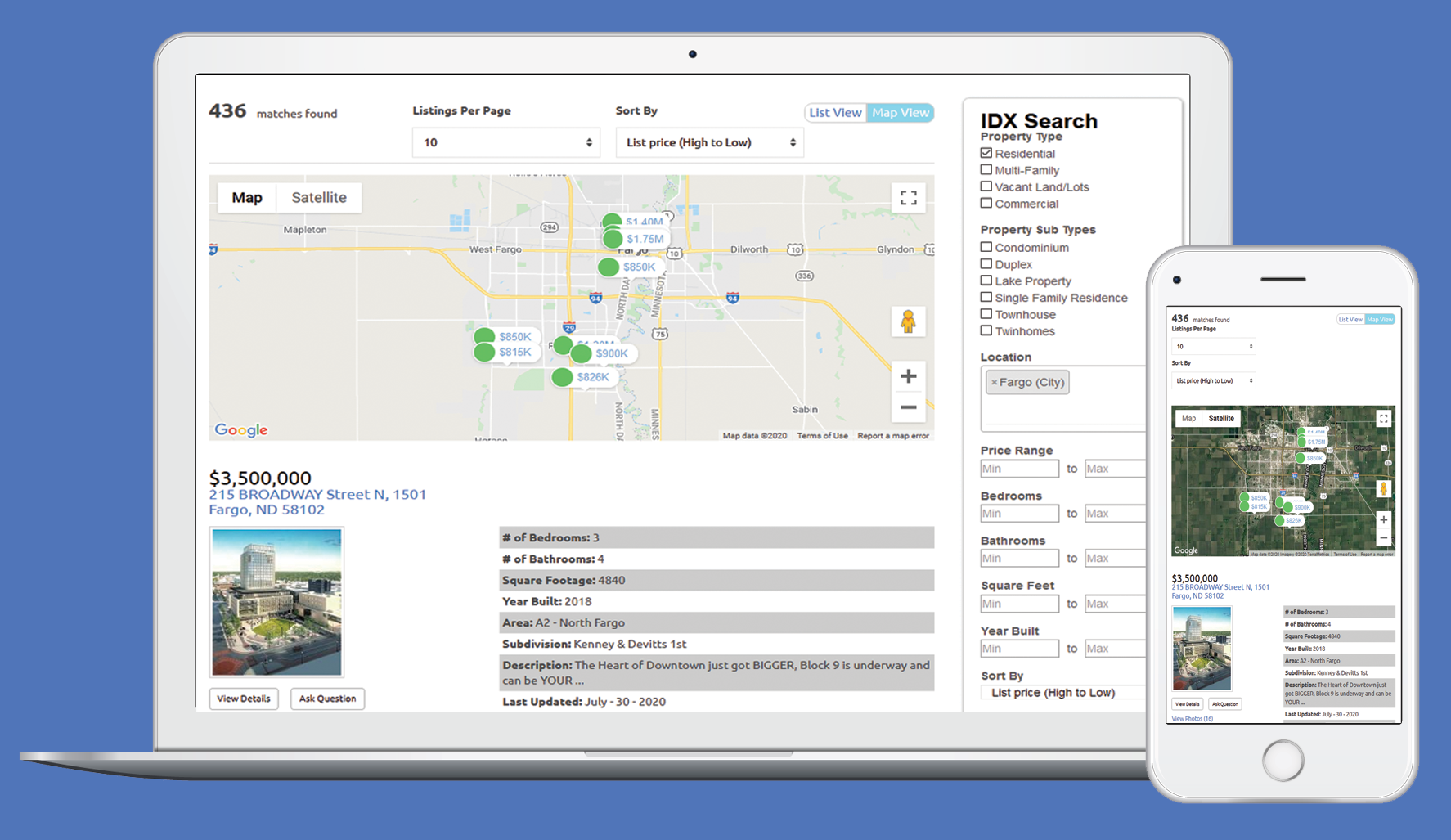Image resolution: width=1451 pixels, height=840 pixels.
Task: Click Price Range Min field
Action: 1020,469
